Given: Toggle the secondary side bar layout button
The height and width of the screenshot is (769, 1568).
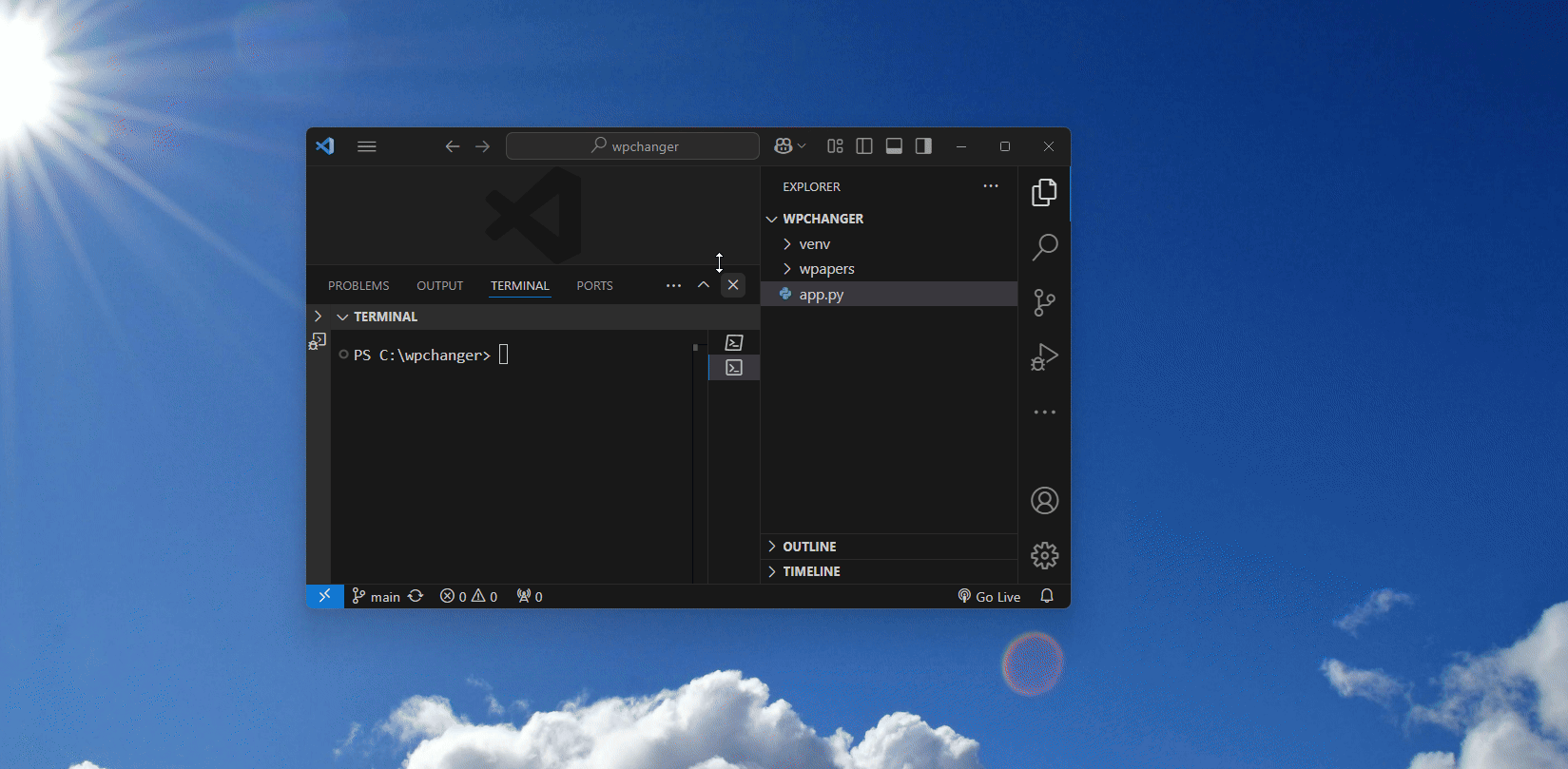Looking at the screenshot, I should (923, 146).
